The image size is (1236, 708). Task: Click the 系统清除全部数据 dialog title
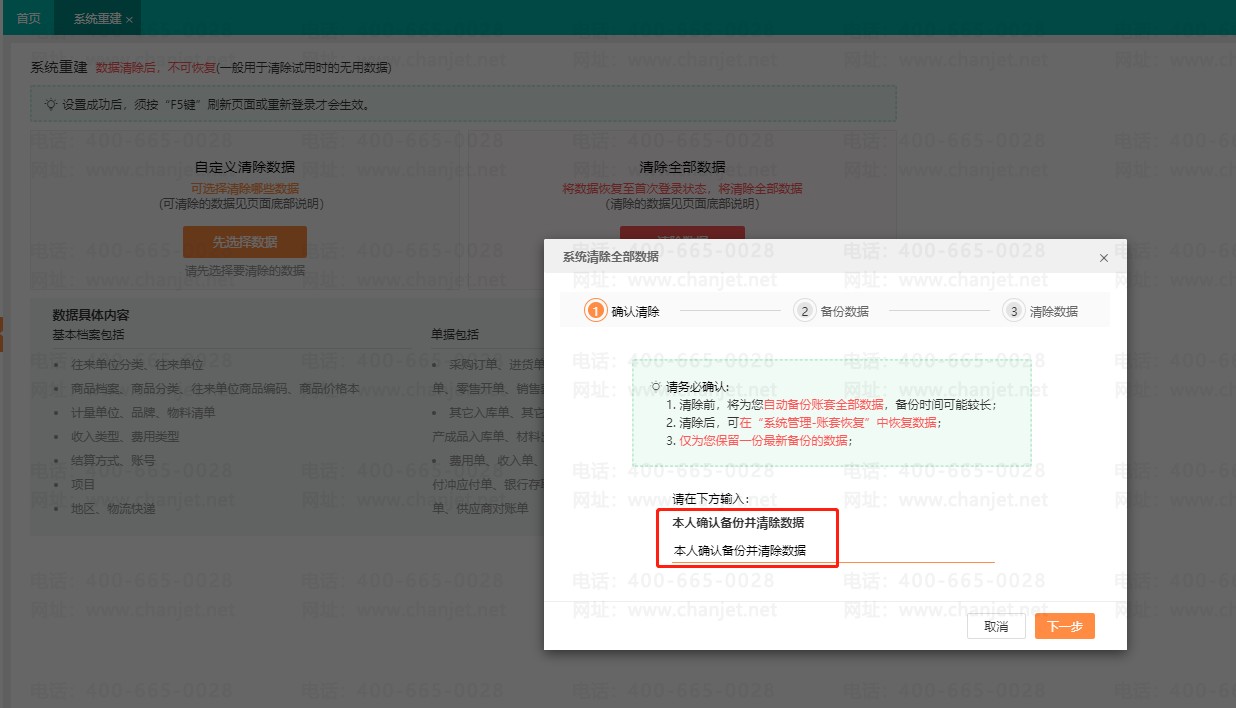point(610,256)
